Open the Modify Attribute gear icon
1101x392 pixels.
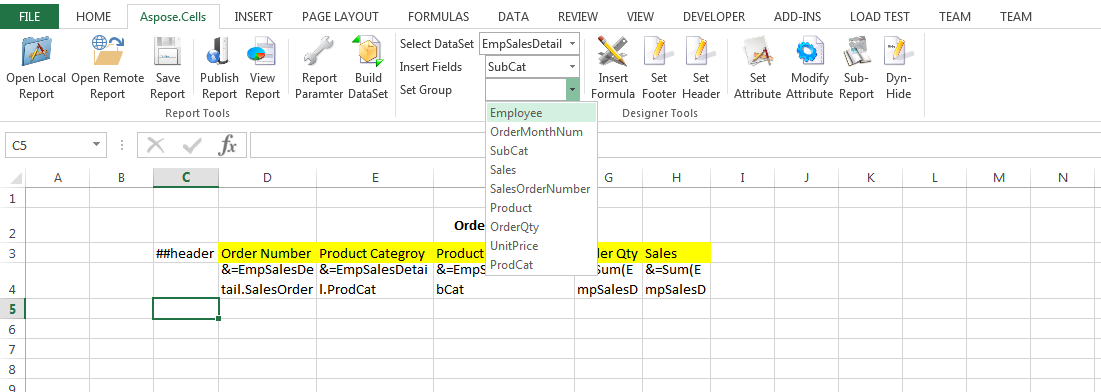click(x=809, y=53)
